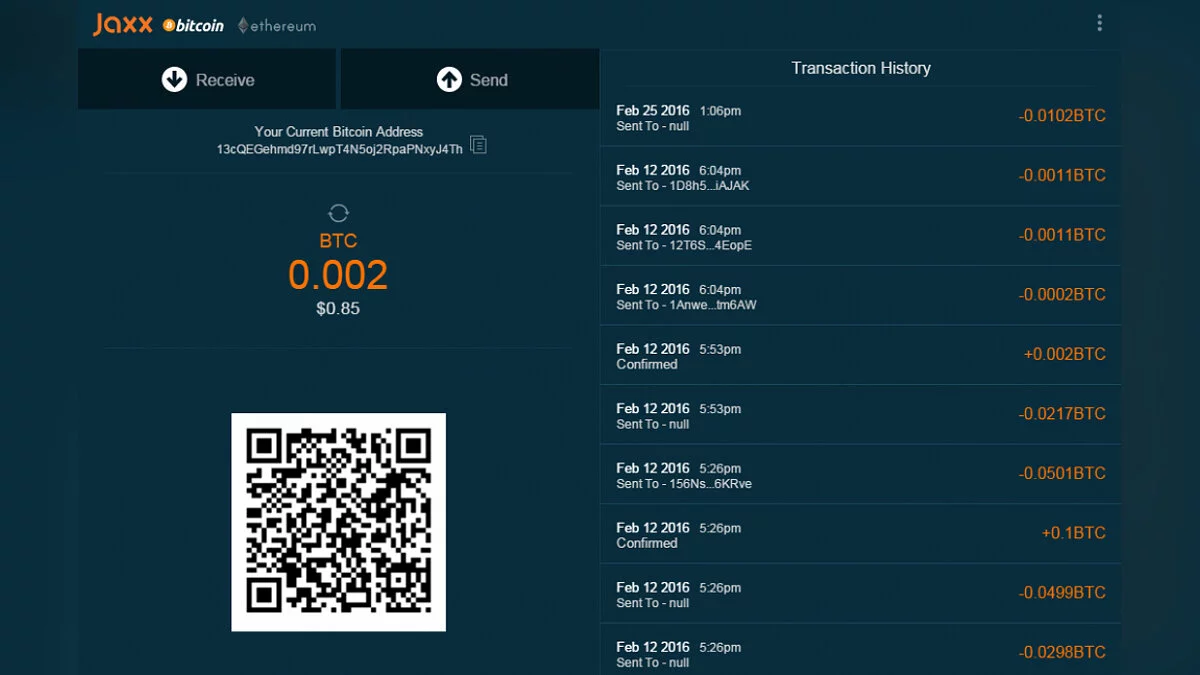1200x675 pixels.
Task: Open the Feb 25 2016 1:06pm transaction
Action: (x=861, y=117)
